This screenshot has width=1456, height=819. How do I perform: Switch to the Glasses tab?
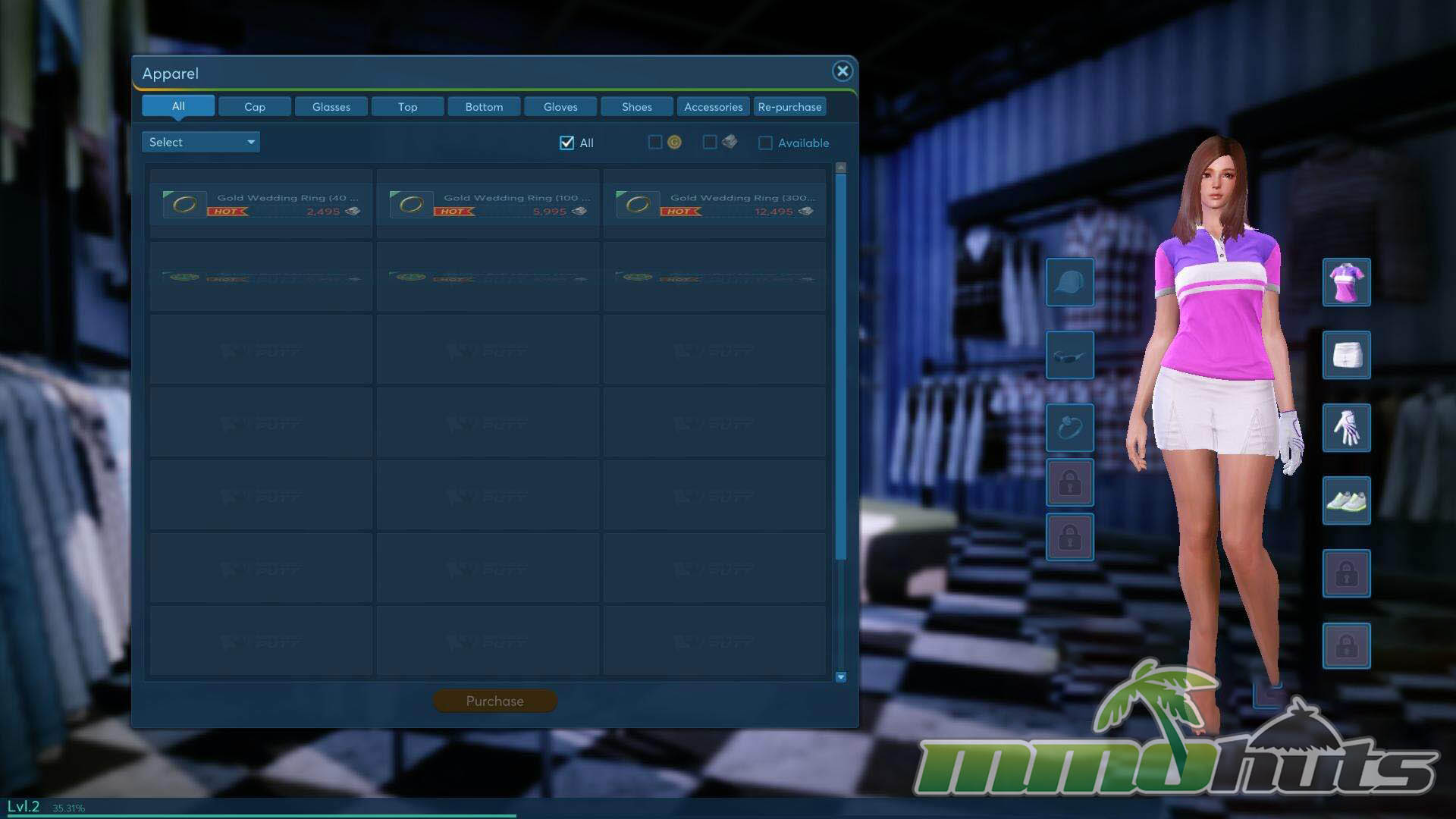tap(331, 107)
